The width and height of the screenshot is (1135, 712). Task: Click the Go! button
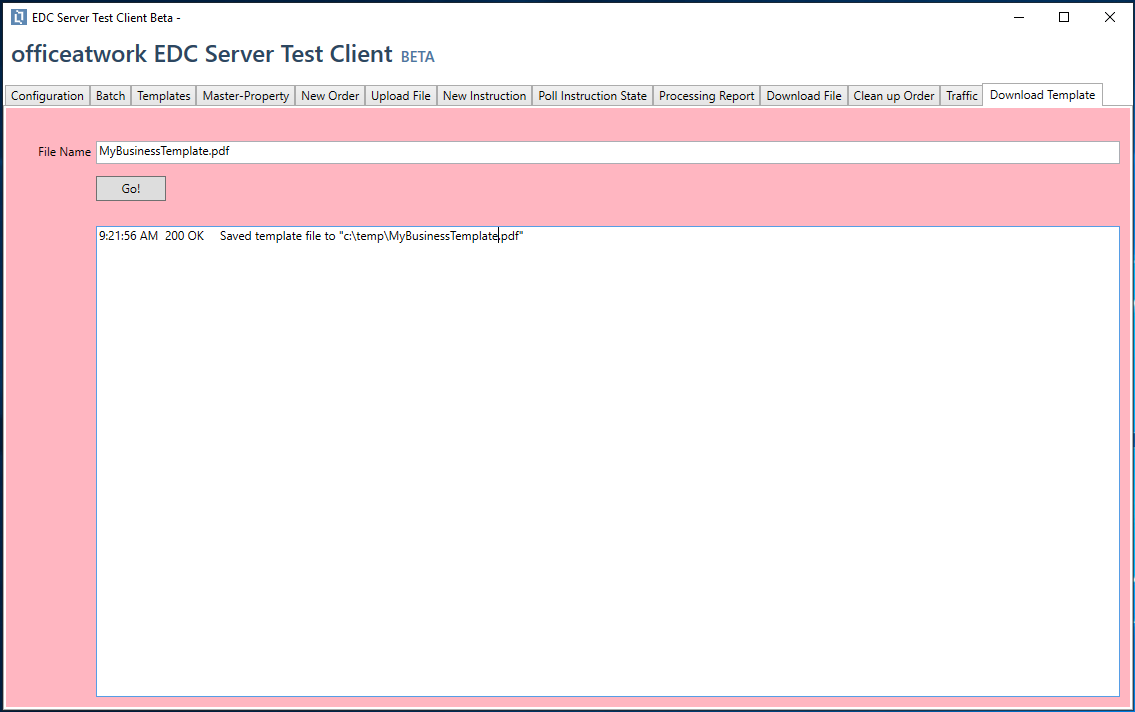[131, 189]
